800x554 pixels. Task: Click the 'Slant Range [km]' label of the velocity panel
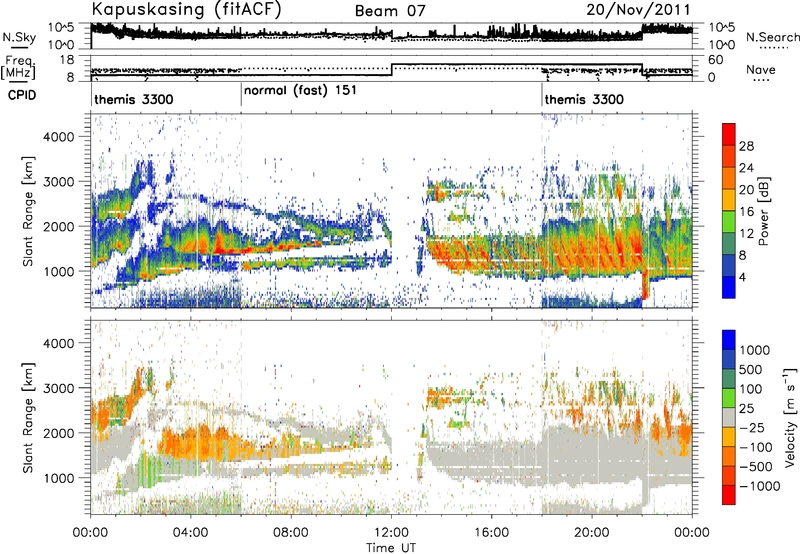point(28,417)
